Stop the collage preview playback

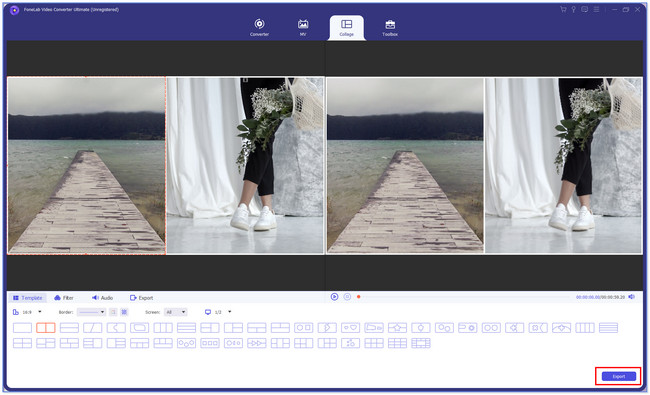coord(347,297)
